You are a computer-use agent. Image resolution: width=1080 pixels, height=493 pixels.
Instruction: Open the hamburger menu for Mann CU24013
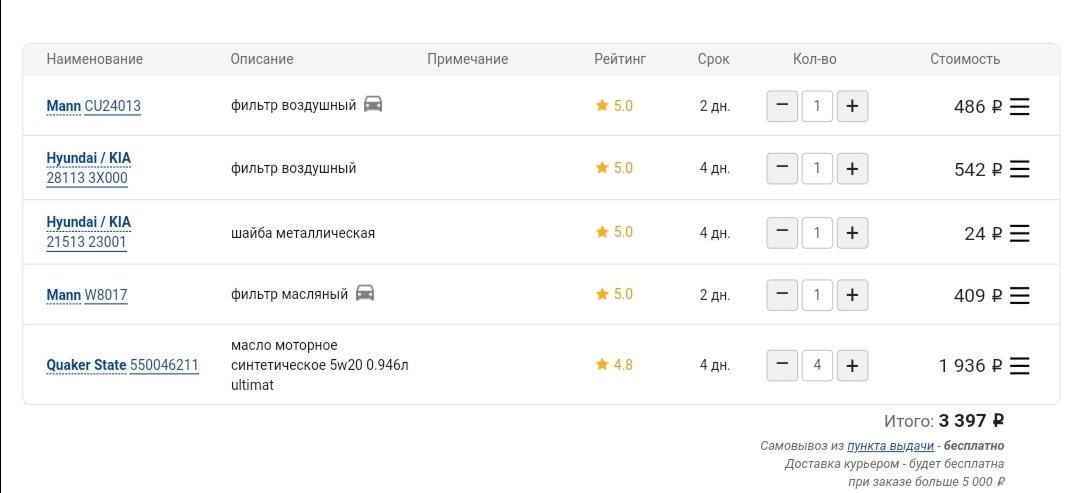1019,107
